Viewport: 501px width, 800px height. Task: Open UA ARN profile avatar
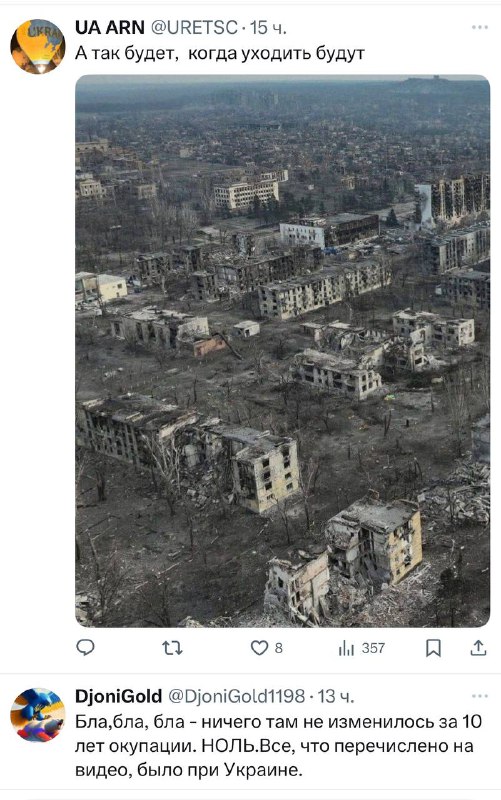pyautogui.click(x=38, y=46)
